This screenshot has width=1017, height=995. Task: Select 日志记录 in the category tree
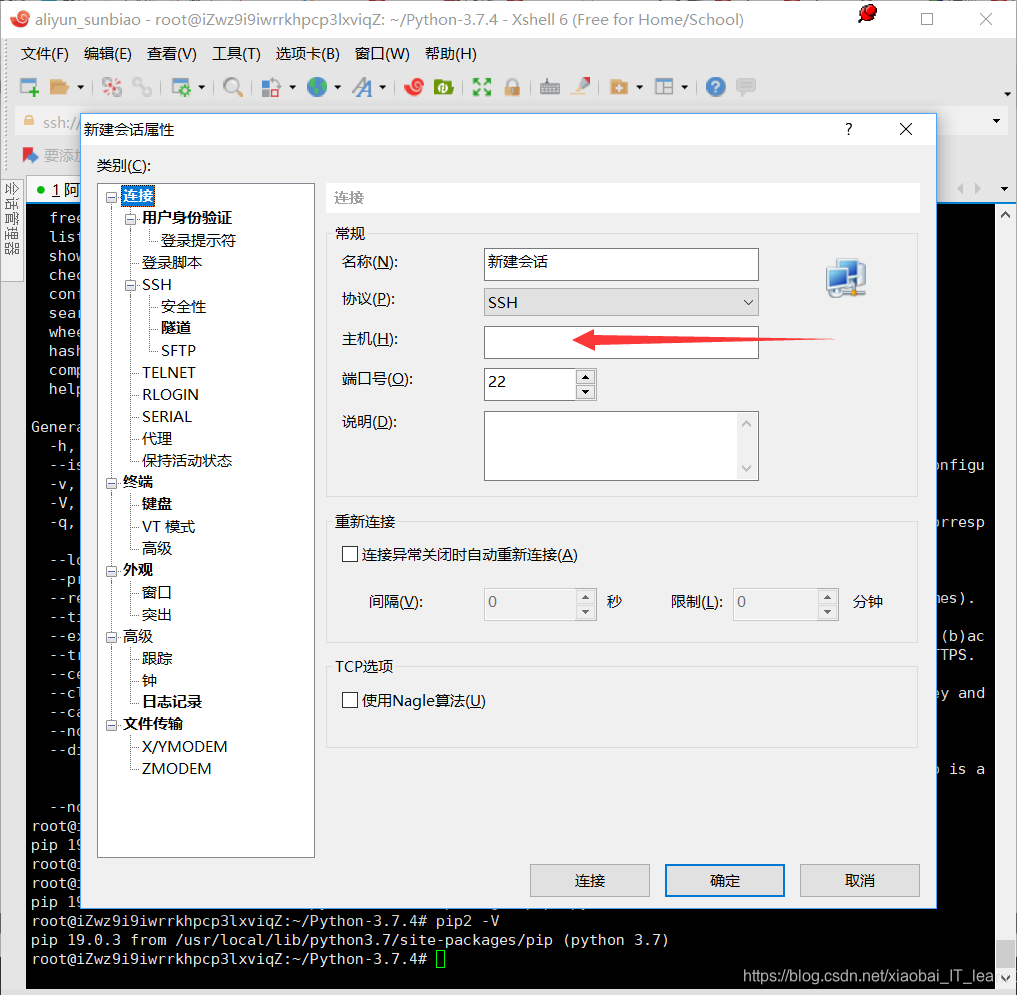[x=172, y=702]
